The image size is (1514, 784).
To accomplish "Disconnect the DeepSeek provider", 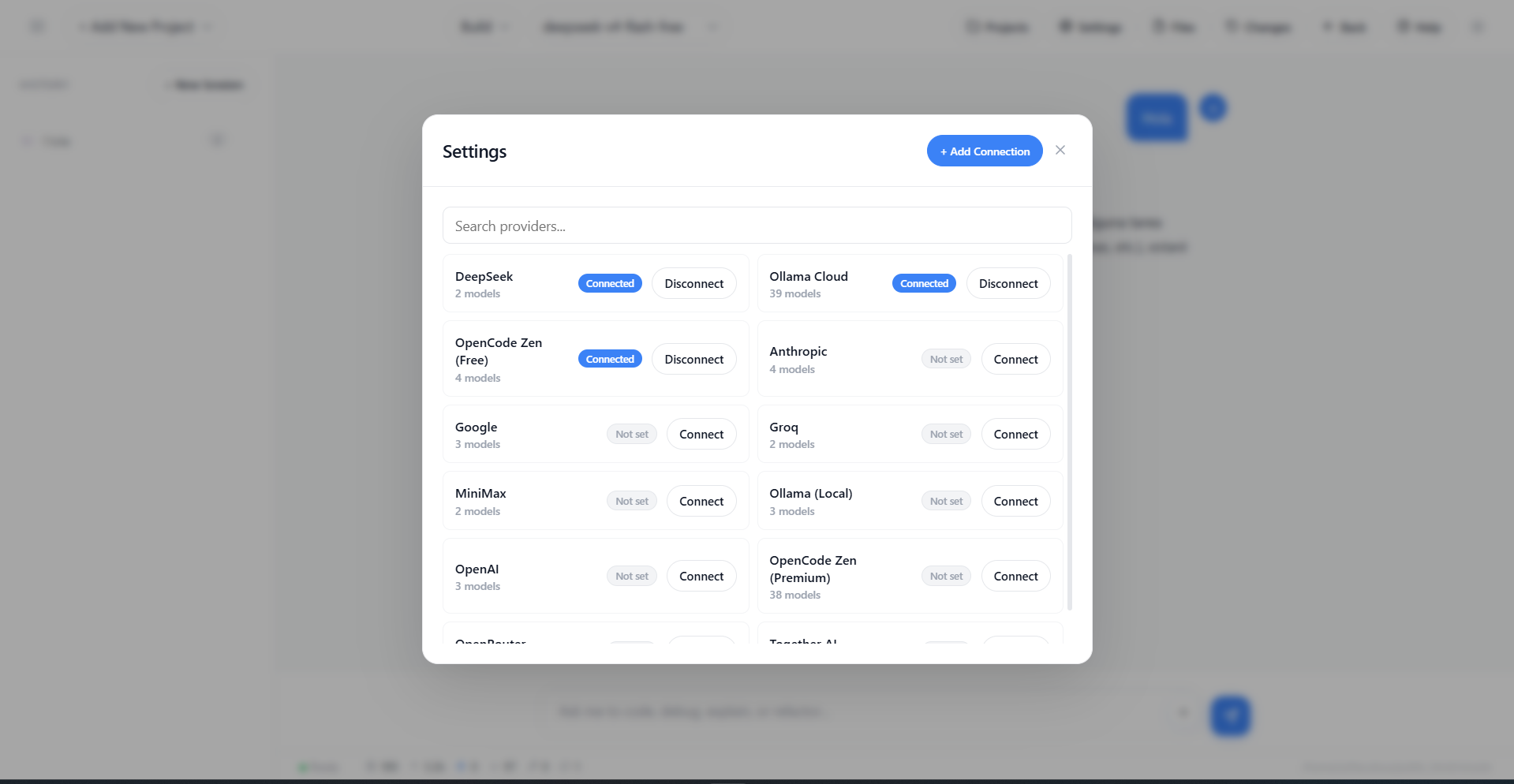I will (x=694, y=283).
